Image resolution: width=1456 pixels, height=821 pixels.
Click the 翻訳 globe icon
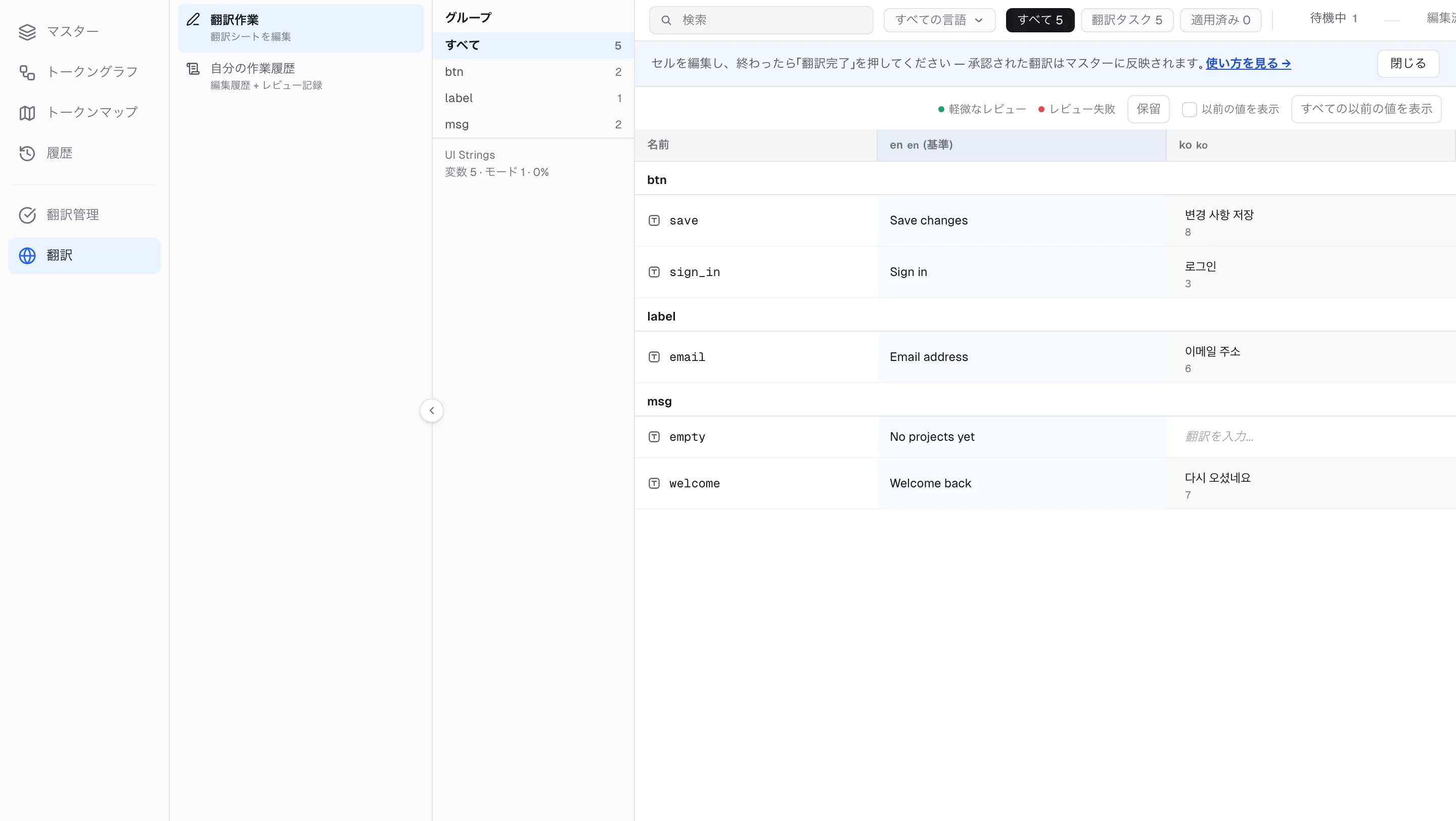(27, 255)
